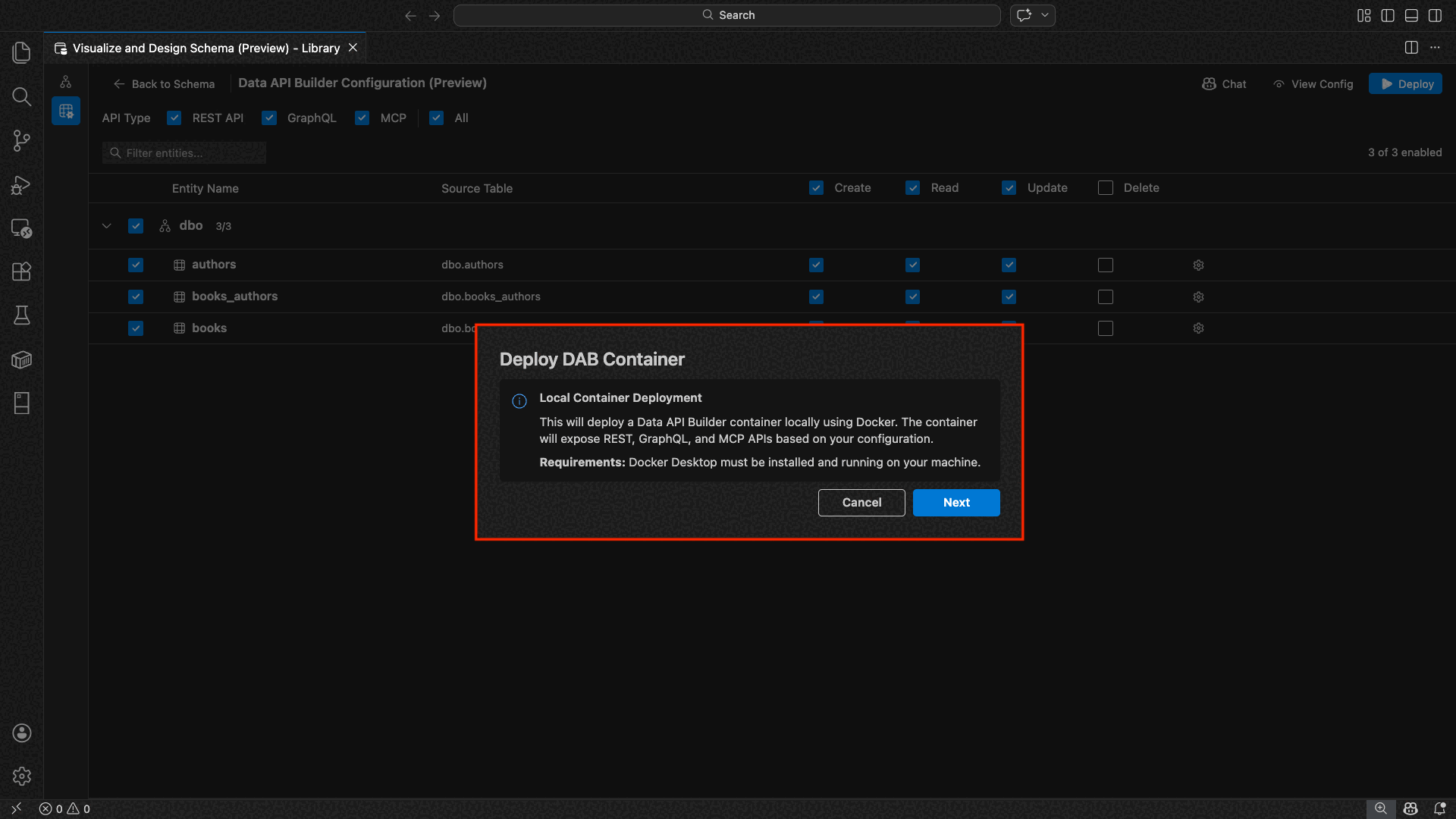Open the Explorer files icon
The width and height of the screenshot is (1456, 819).
pyautogui.click(x=21, y=52)
